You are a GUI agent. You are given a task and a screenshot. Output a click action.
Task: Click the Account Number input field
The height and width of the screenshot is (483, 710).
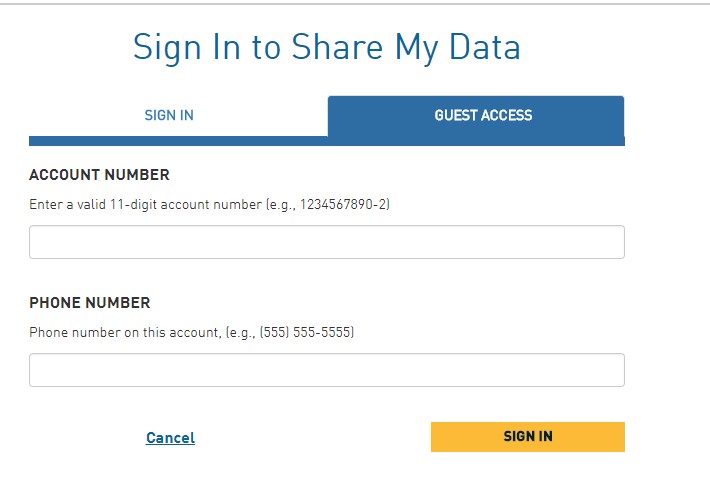coord(326,242)
